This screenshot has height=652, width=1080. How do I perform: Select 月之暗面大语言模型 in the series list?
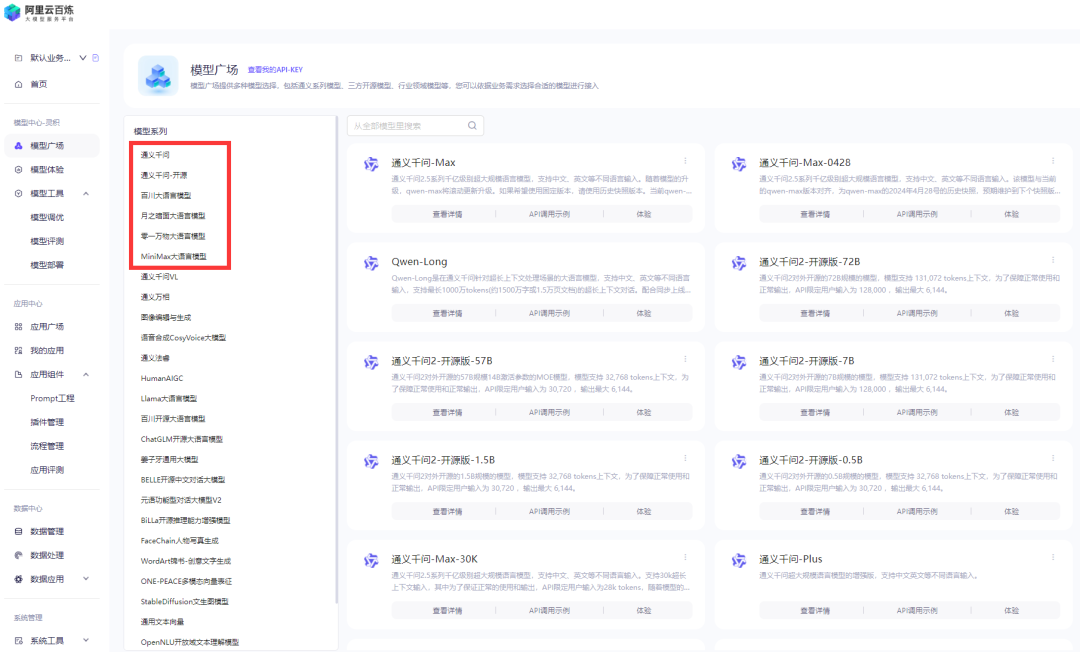(x=173, y=215)
